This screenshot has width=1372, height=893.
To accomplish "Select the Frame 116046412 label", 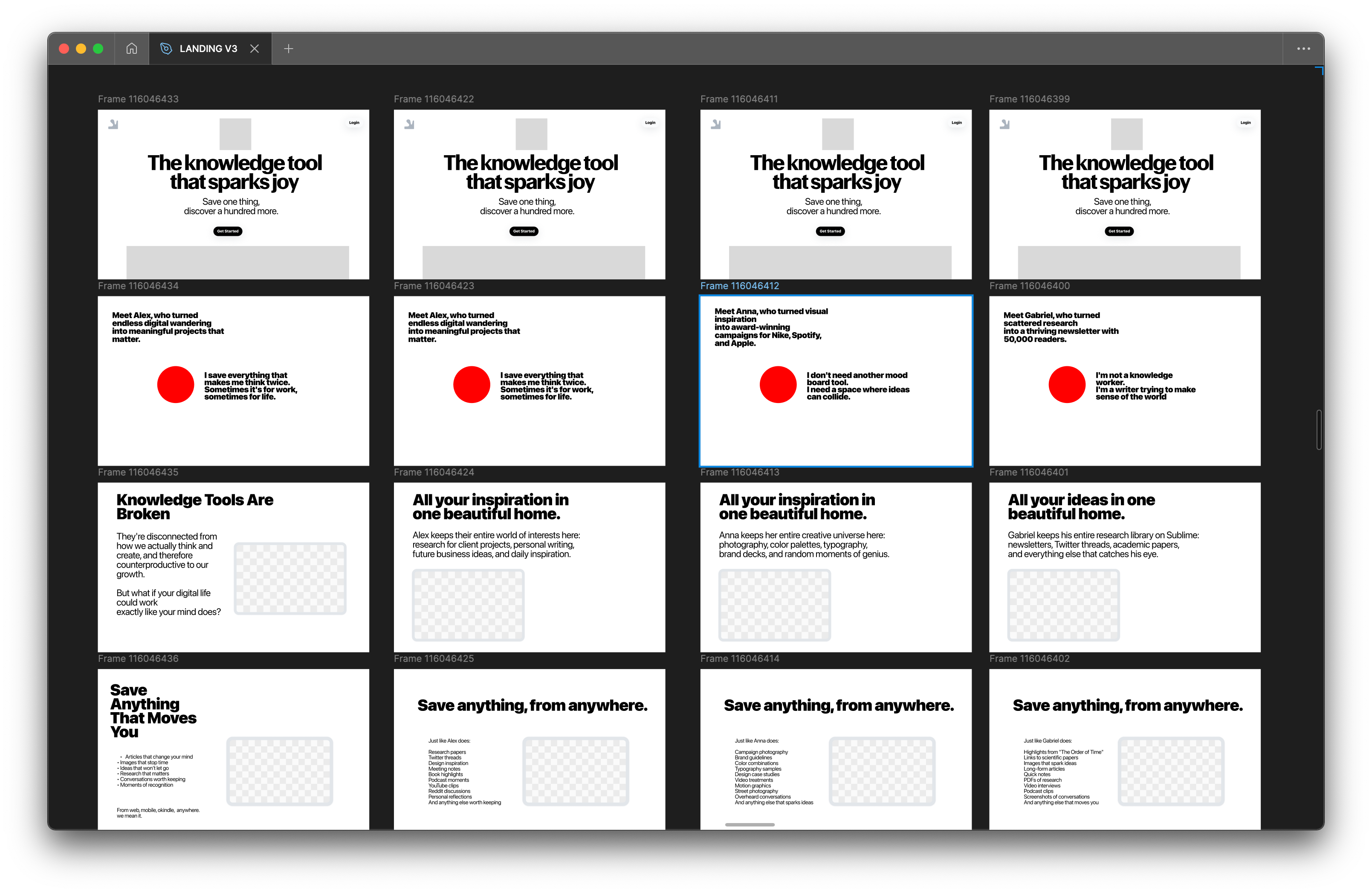I will coord(739,286).
